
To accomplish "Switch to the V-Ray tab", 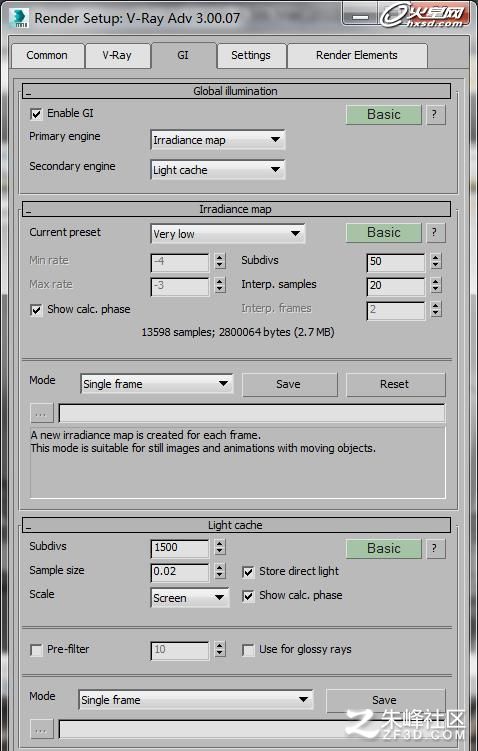I will [117, 56].
